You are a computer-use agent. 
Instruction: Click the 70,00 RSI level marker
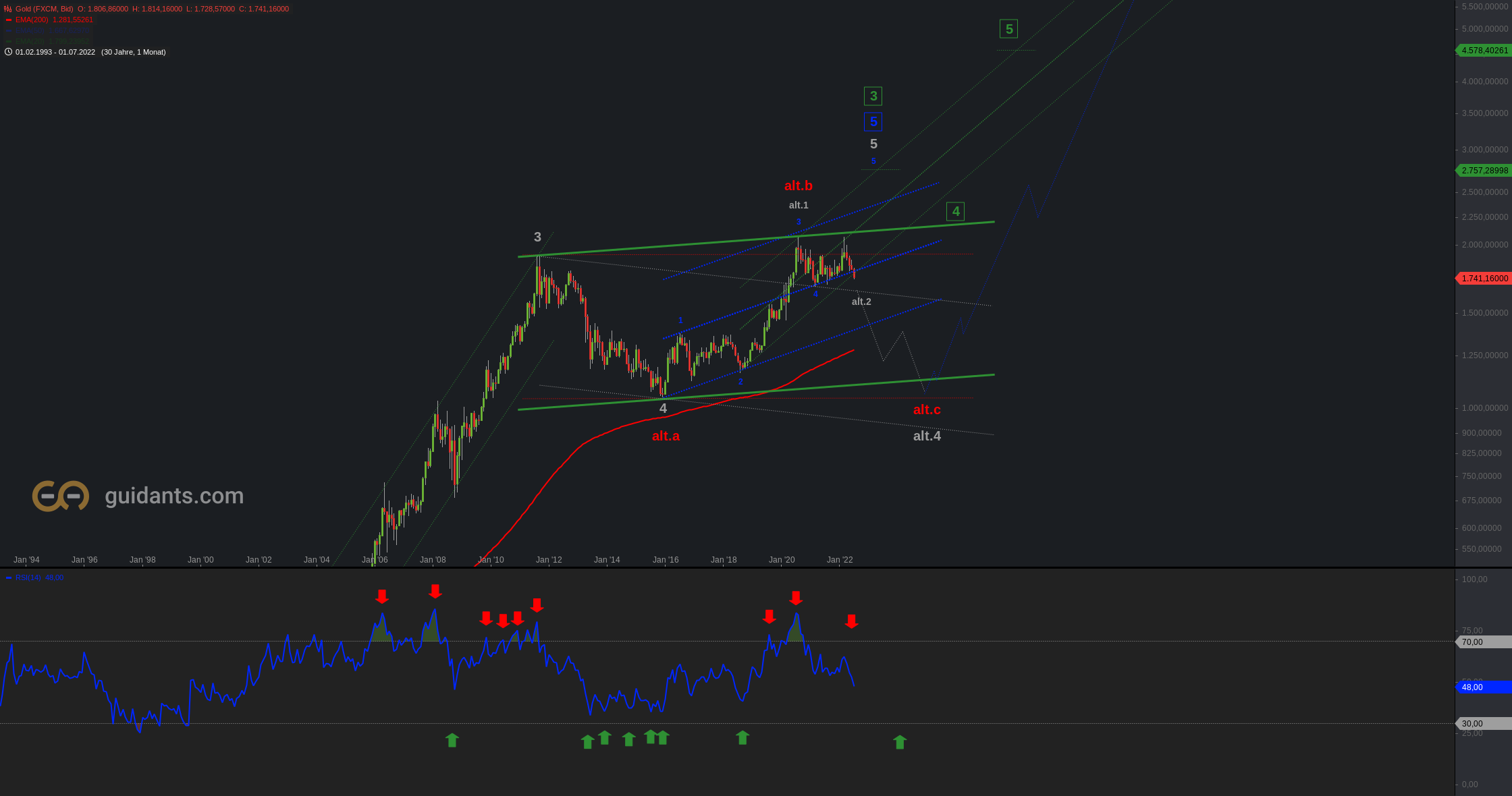tap(1483, 642)
